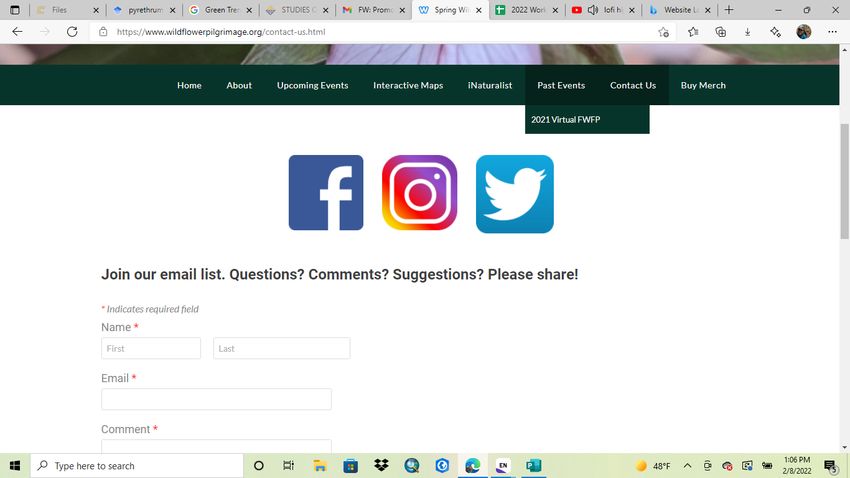Open File Explorer from taskbar
Image resolution: width=850 pixels, height=478 pixels.
(x=320, y=466)
